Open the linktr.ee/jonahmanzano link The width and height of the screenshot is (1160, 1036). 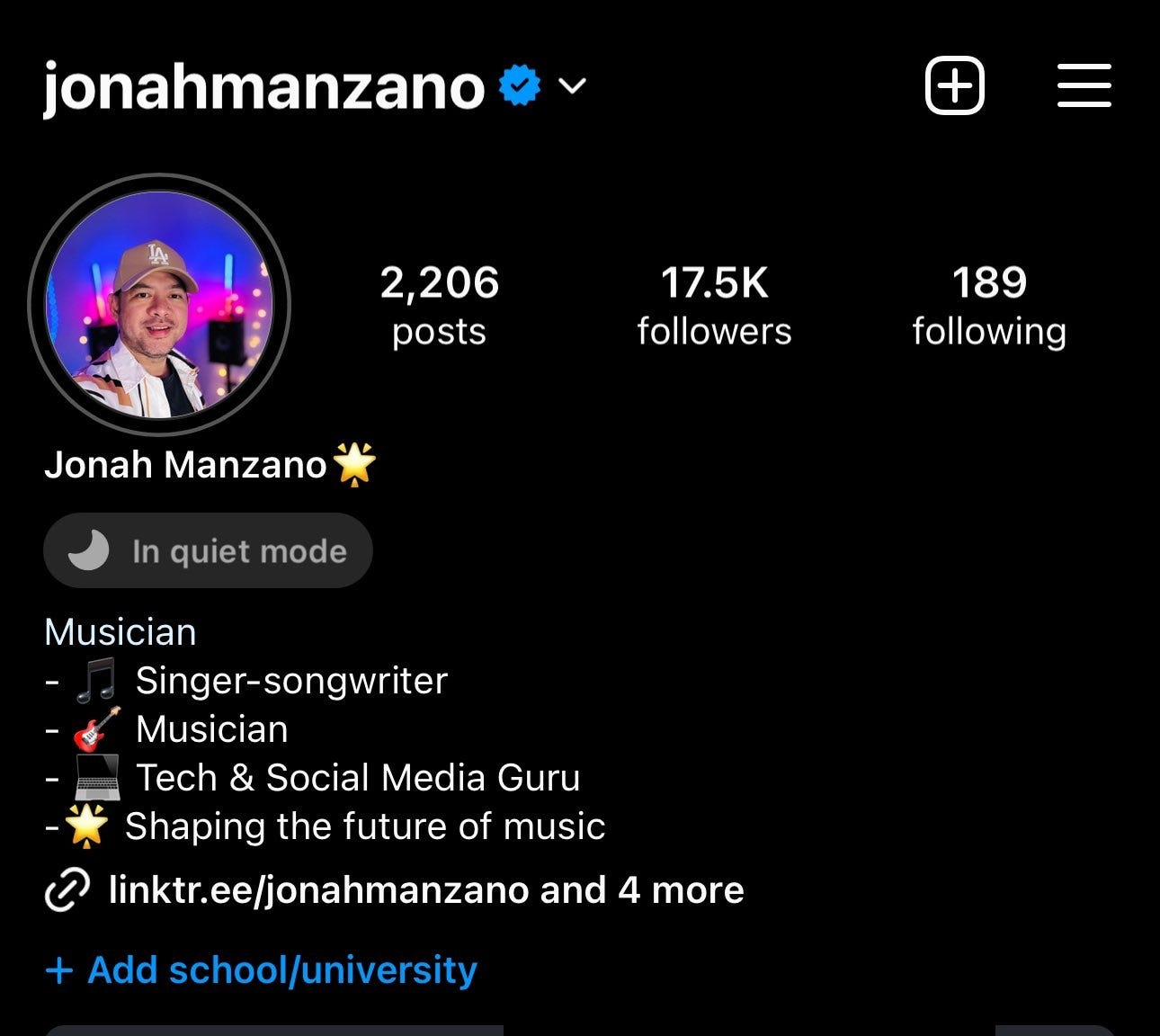click(x=319, y=890)
